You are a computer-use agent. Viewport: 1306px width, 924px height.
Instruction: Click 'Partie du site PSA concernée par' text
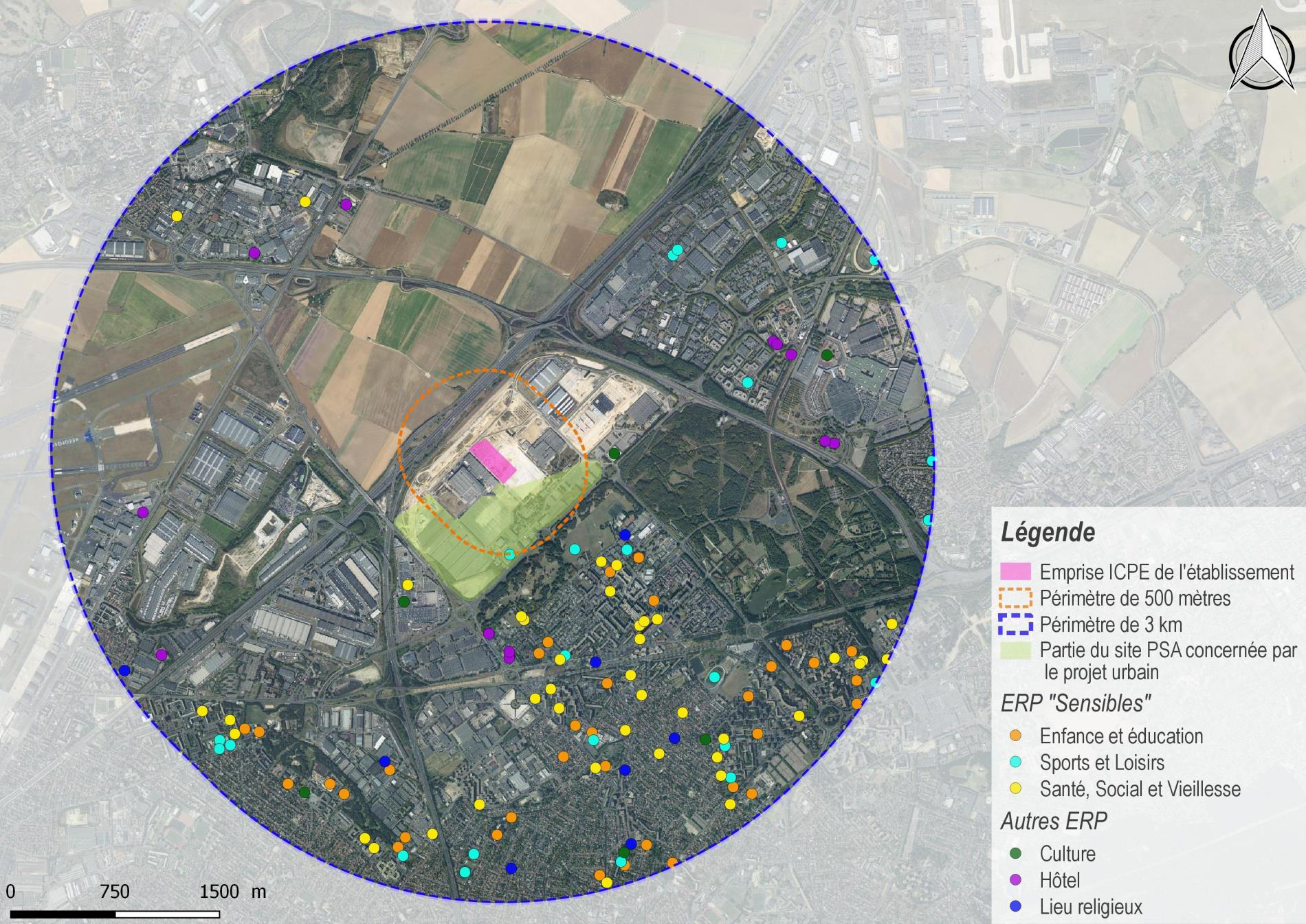[x=1169, y=650]
